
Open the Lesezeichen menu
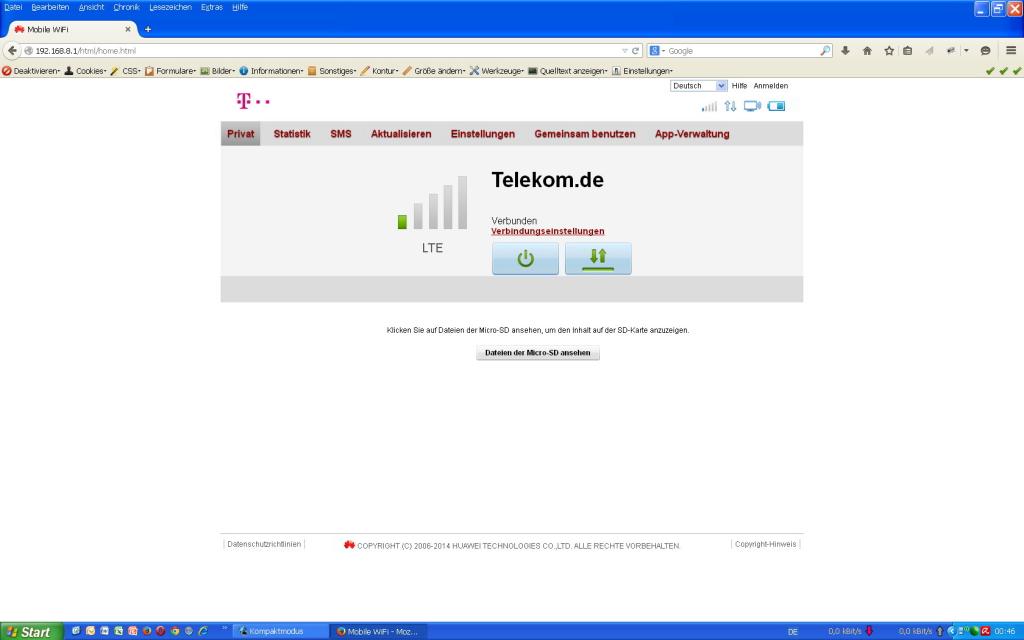point(170,7)
